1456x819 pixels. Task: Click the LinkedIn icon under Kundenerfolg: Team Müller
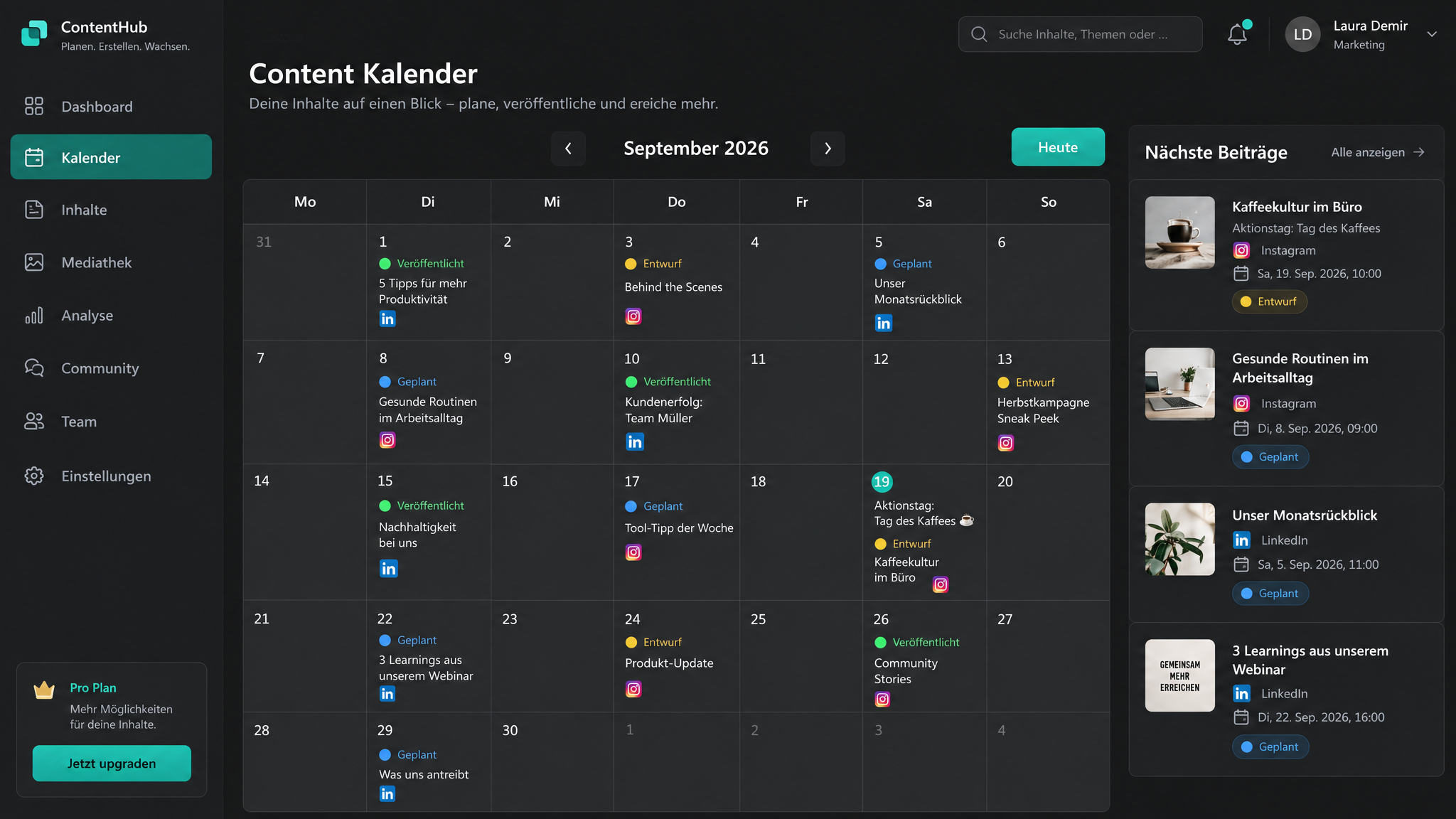(635, 442)
